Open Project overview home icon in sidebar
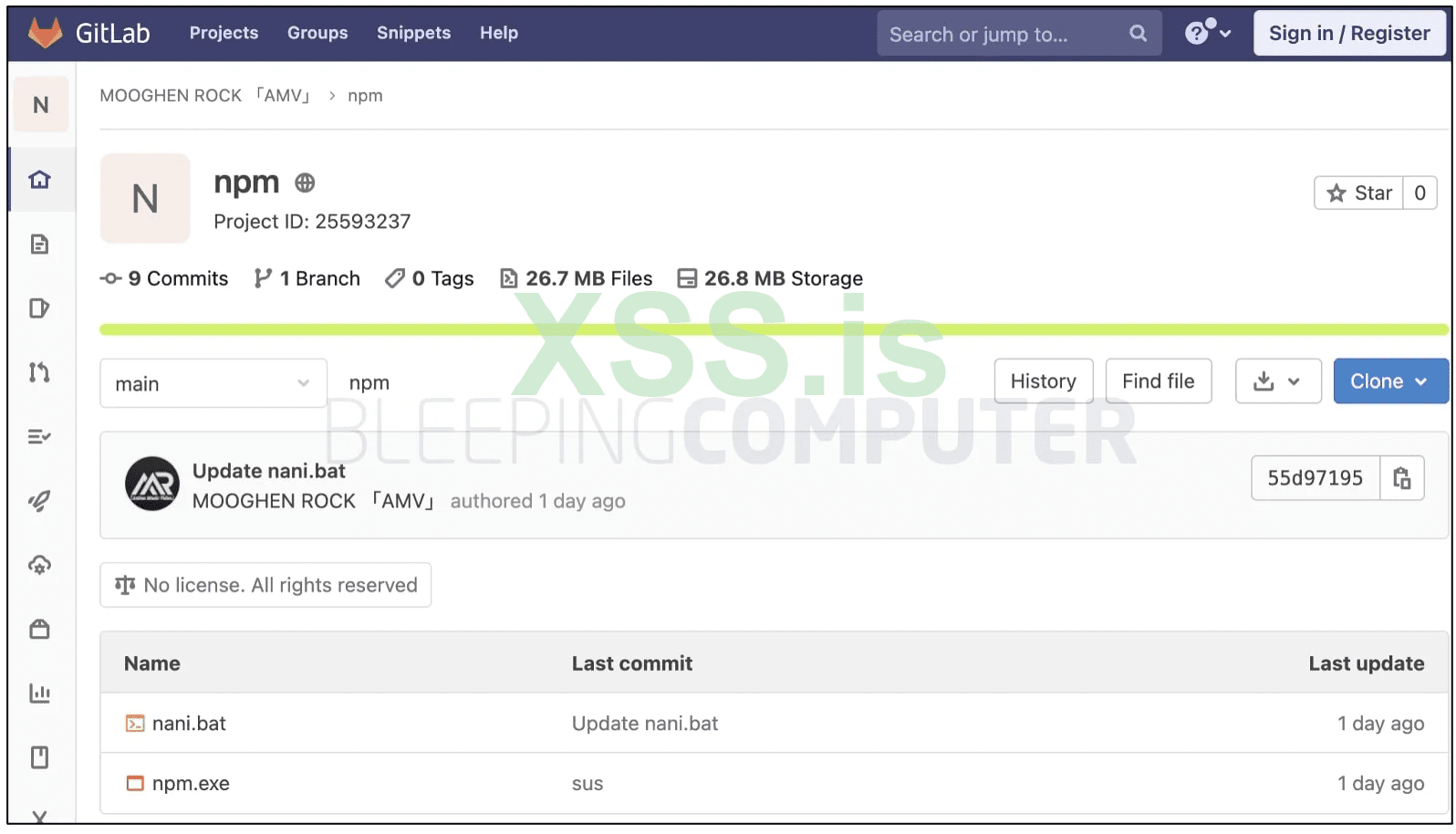 pyautogui.click(x=39, y=179)
